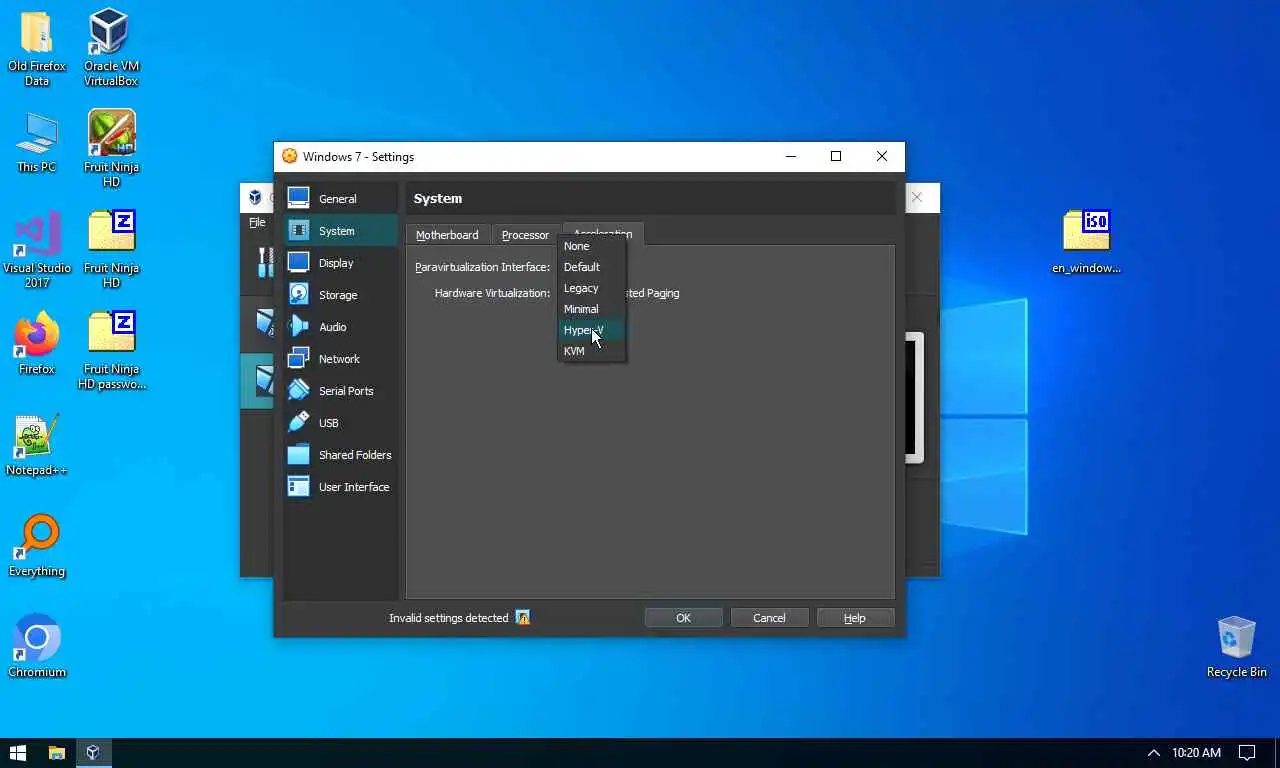This screenshot has height=768, width=1280.
Task: Open Serial Ports settings category
Action: coord(340,391)
